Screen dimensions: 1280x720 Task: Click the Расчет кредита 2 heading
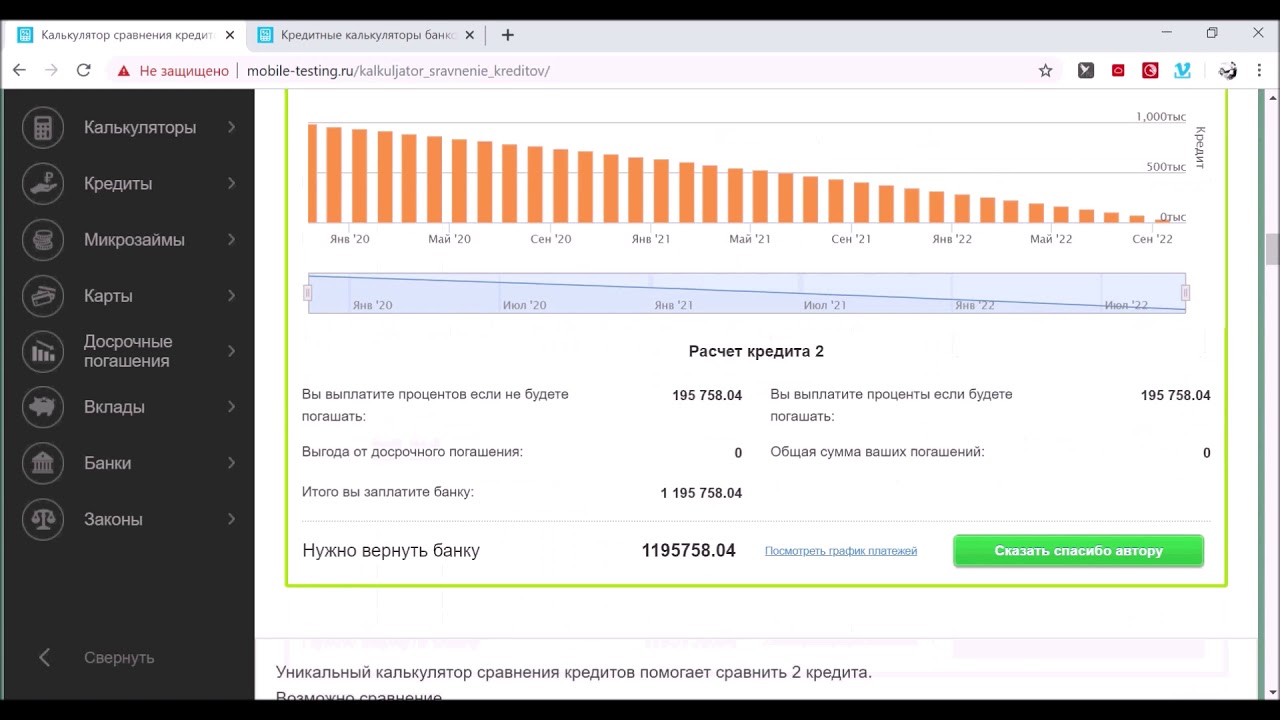point(756,351)
